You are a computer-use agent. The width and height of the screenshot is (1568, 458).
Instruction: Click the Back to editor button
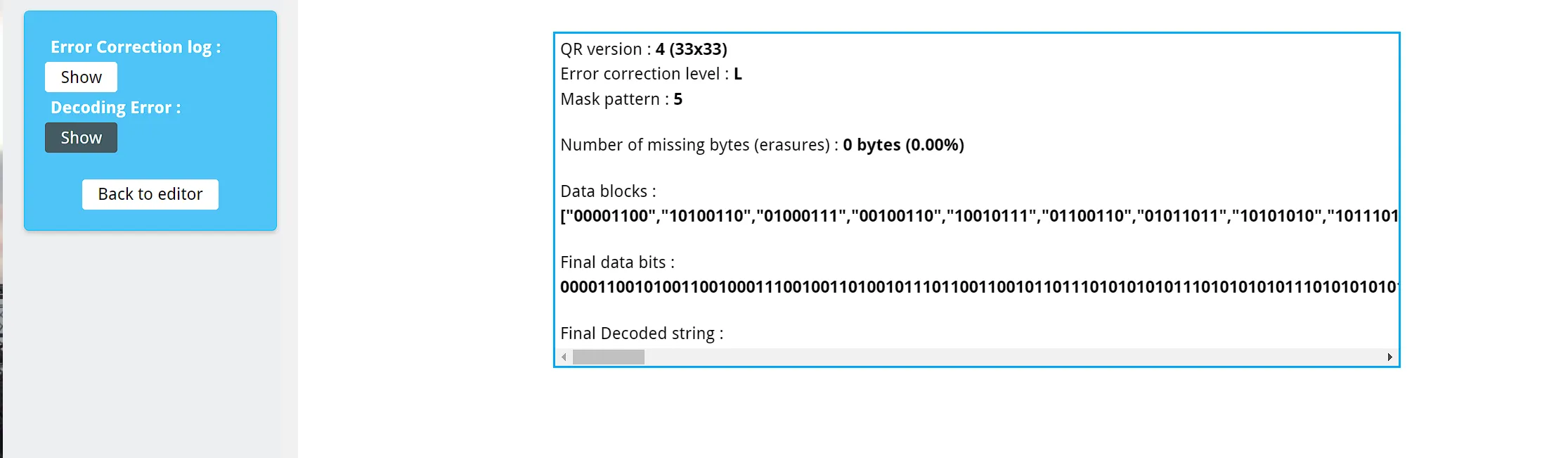click(150, 194)
